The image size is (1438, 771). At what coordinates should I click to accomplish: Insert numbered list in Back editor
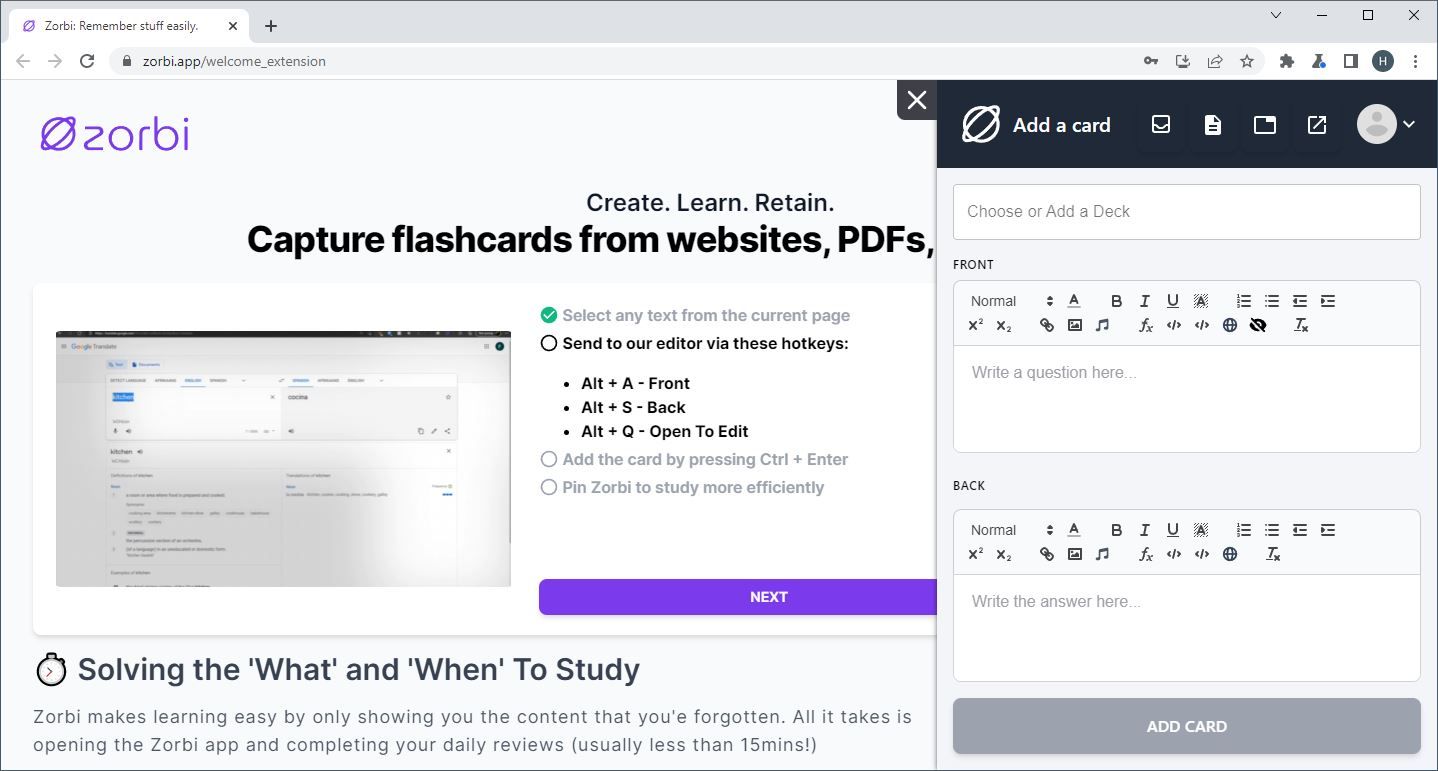(x=1244, y=530)
